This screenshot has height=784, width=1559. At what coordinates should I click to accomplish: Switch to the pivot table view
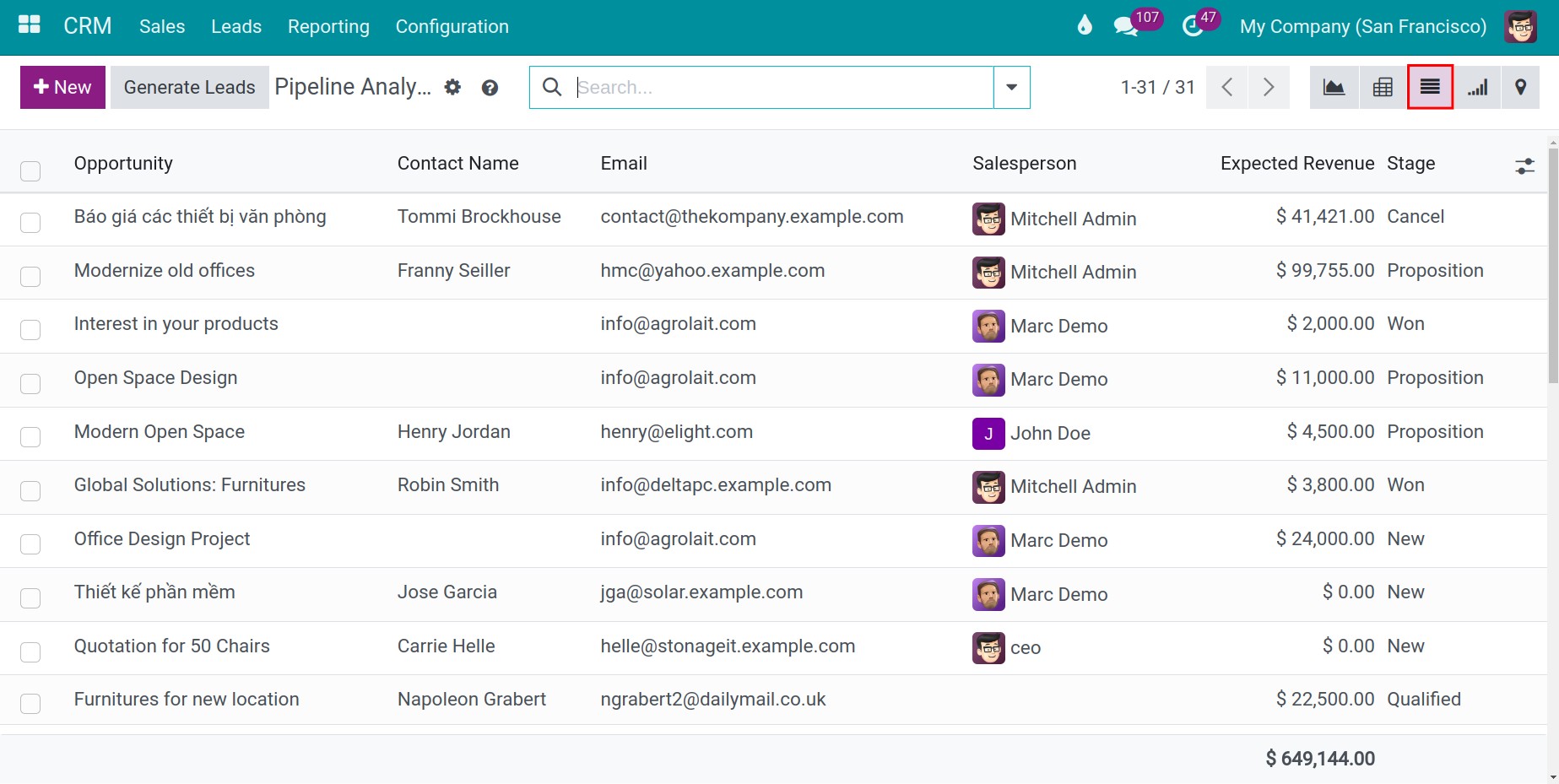pyautogui.click(x=1383, y=87)
